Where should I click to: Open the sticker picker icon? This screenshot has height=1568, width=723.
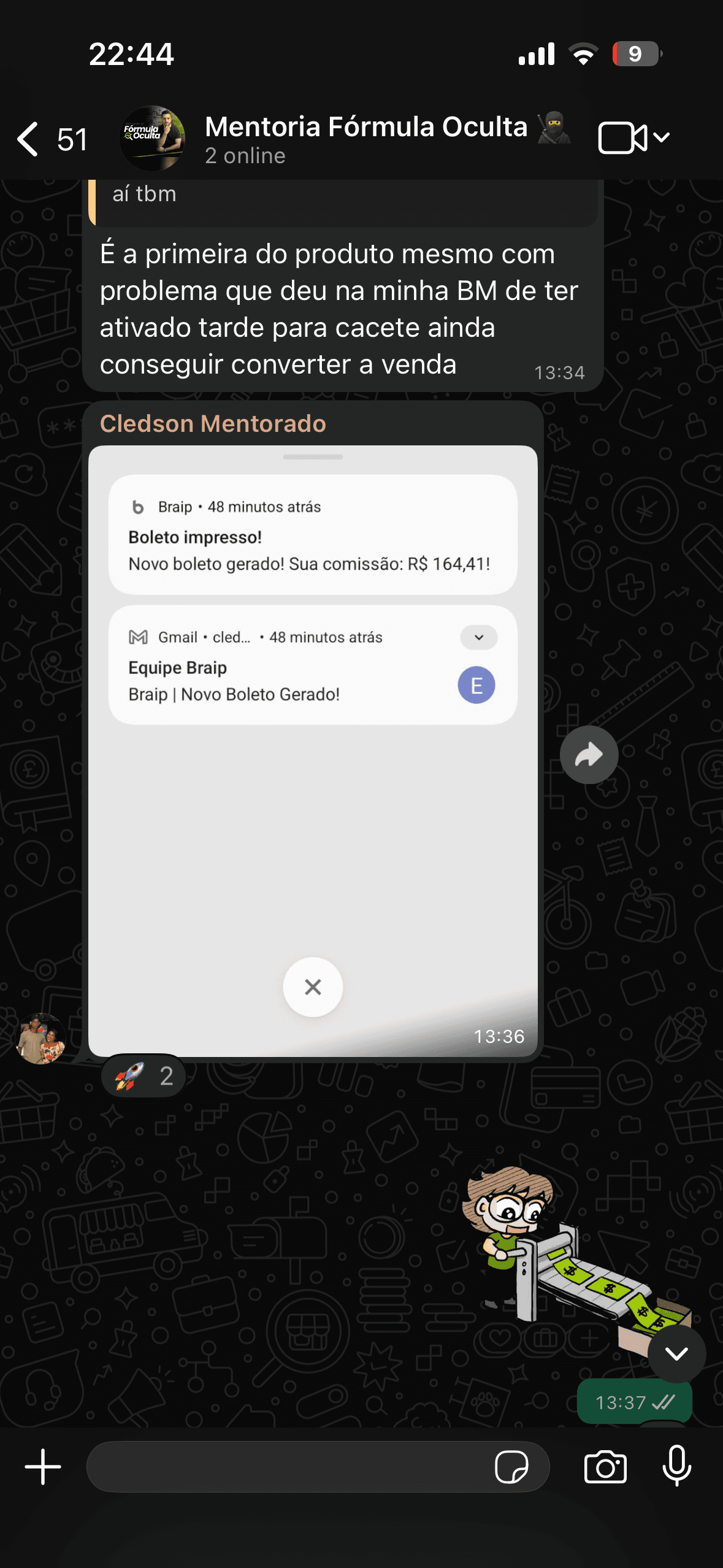pyautogui.click(x=511, y=1467)
